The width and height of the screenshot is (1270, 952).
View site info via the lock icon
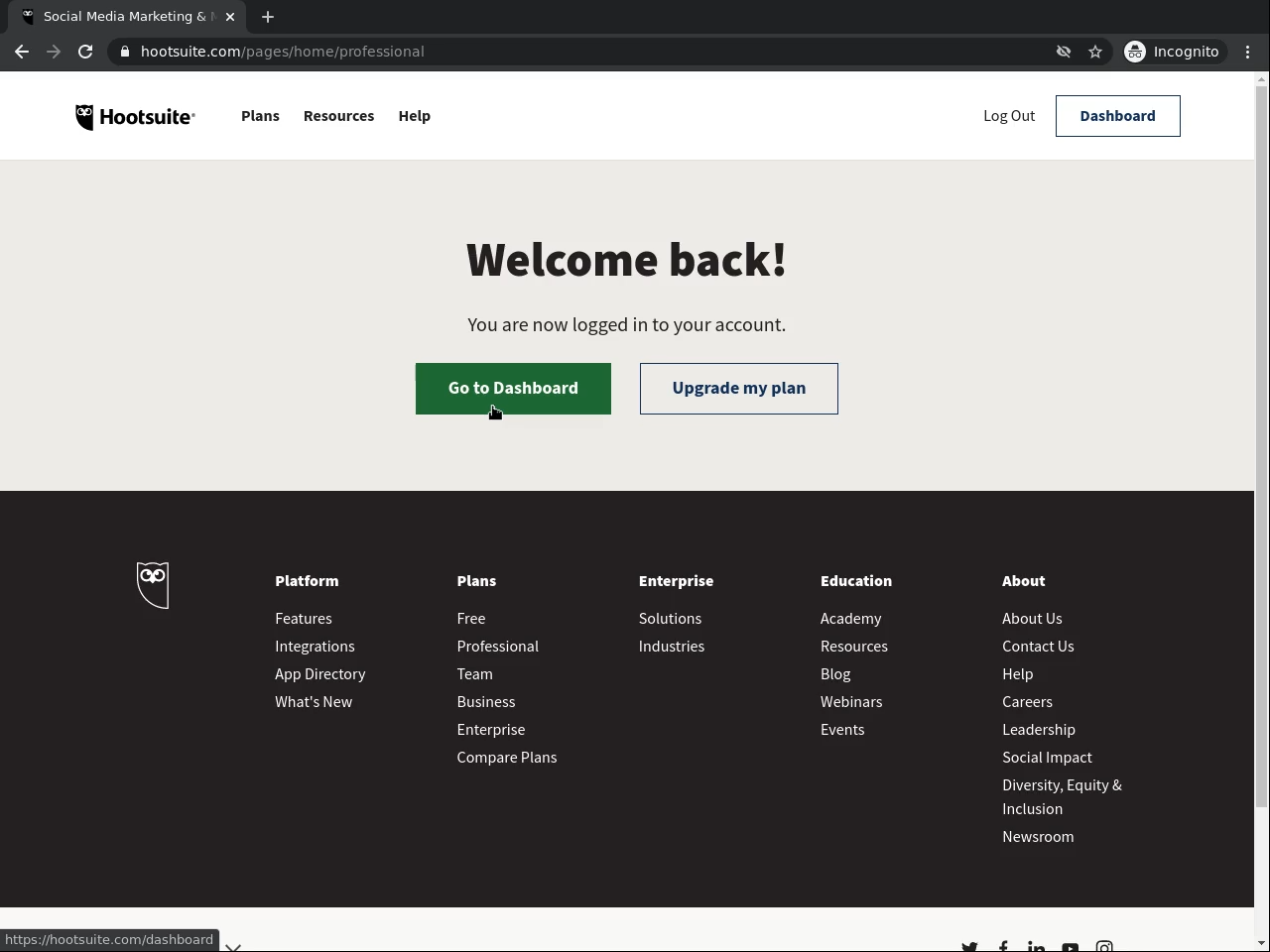point(124,52)
